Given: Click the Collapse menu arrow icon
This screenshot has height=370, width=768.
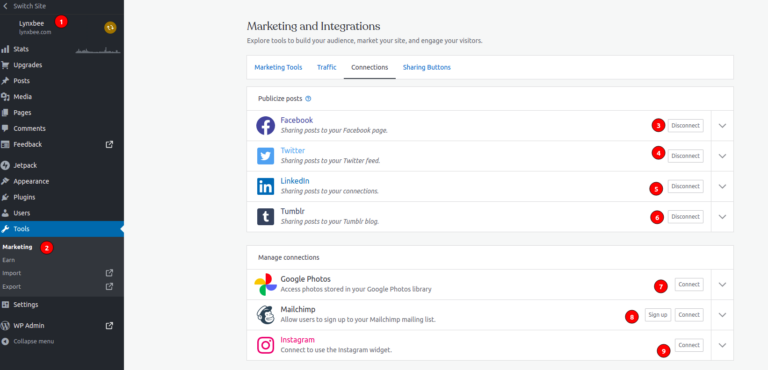Looking at the screenshot, I should pos(5,342).
